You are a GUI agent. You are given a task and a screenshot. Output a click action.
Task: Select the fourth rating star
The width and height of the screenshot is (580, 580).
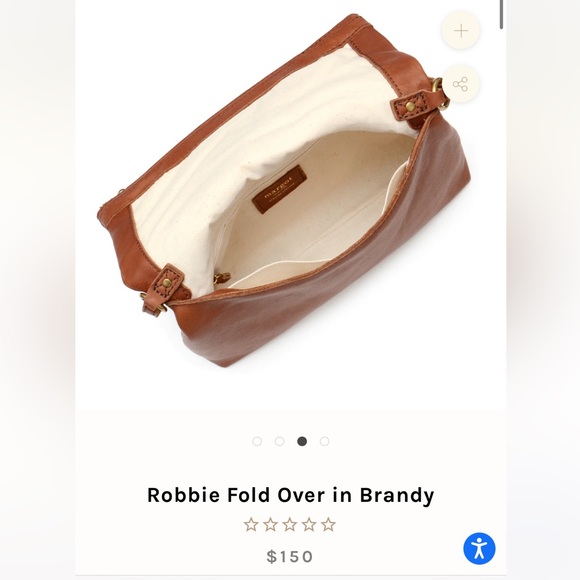coord(309,525)
